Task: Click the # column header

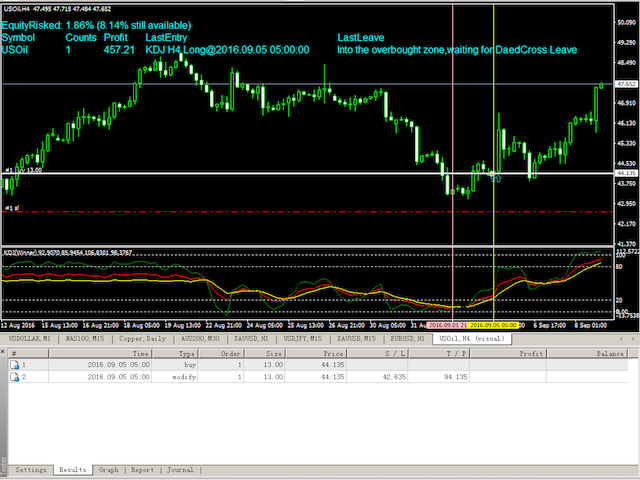Action: coord(28,353)
